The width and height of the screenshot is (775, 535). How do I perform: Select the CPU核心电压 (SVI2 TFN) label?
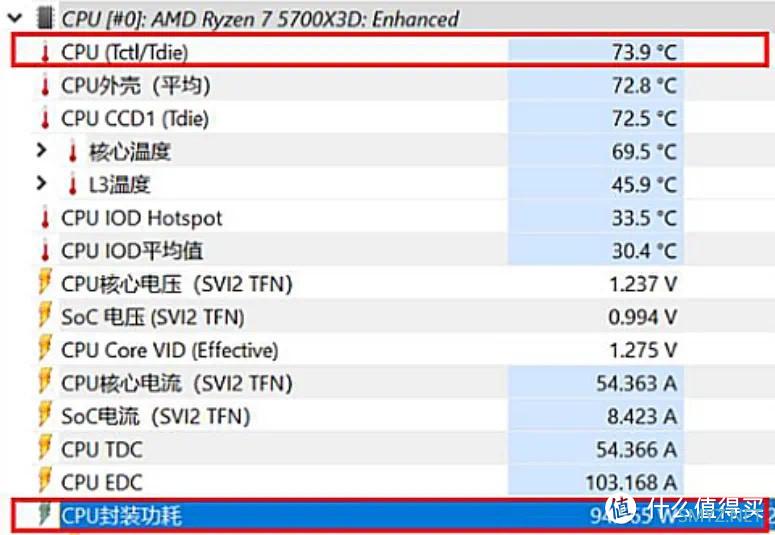coord(177,284)
